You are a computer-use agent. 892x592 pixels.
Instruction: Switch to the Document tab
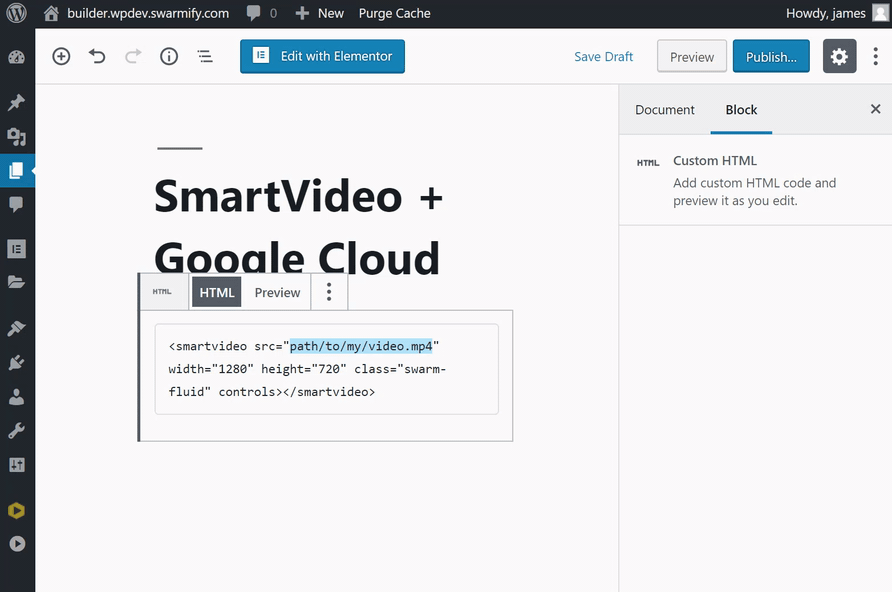pos(664,110)
